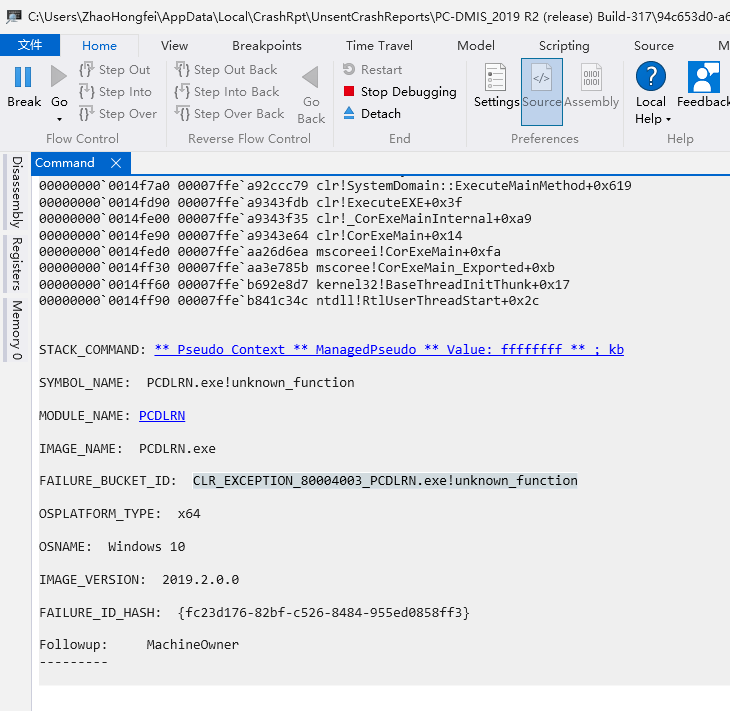Click the Step Over button
Screen dimensions: 730x711
tap(117, 114)
